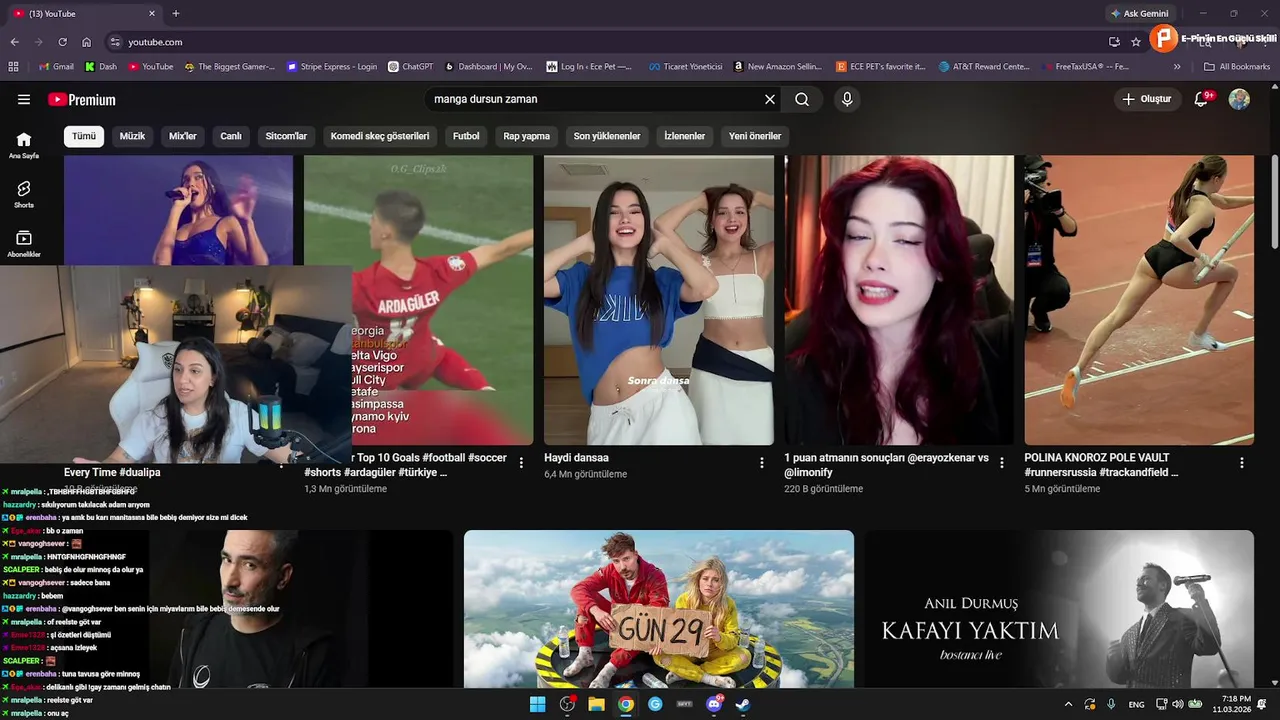Open File Explorer from the taskbar

596,704
